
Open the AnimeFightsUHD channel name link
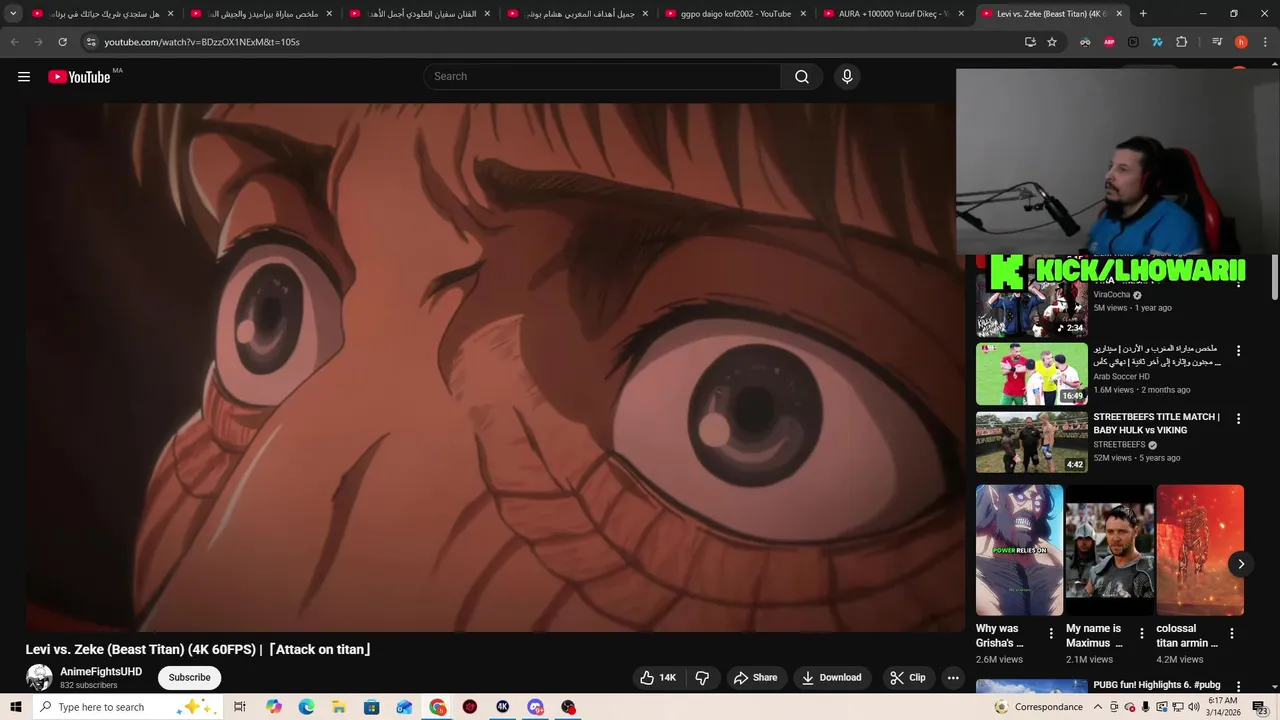point(101,672)
